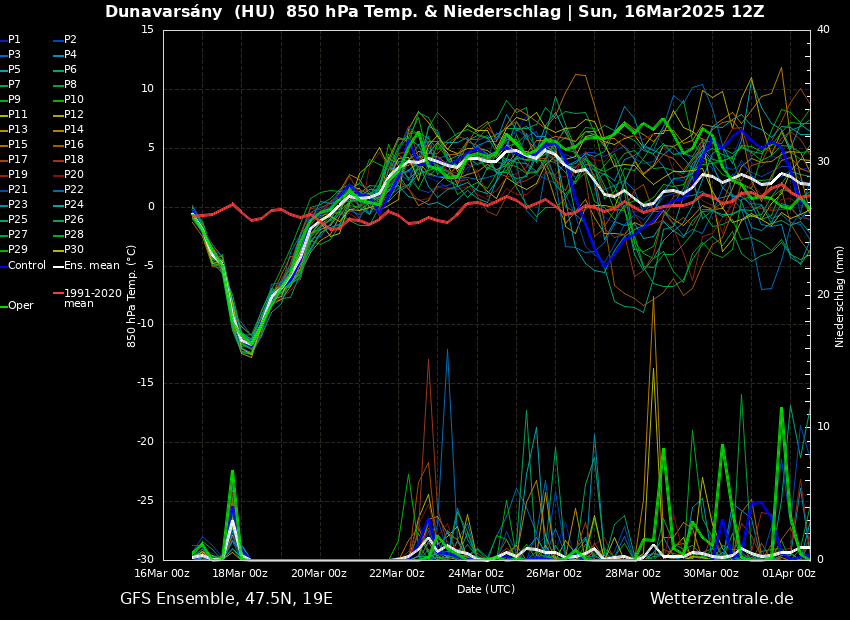
Task: Click the 40 tick on precipitation axis
Action: (823, 29)
